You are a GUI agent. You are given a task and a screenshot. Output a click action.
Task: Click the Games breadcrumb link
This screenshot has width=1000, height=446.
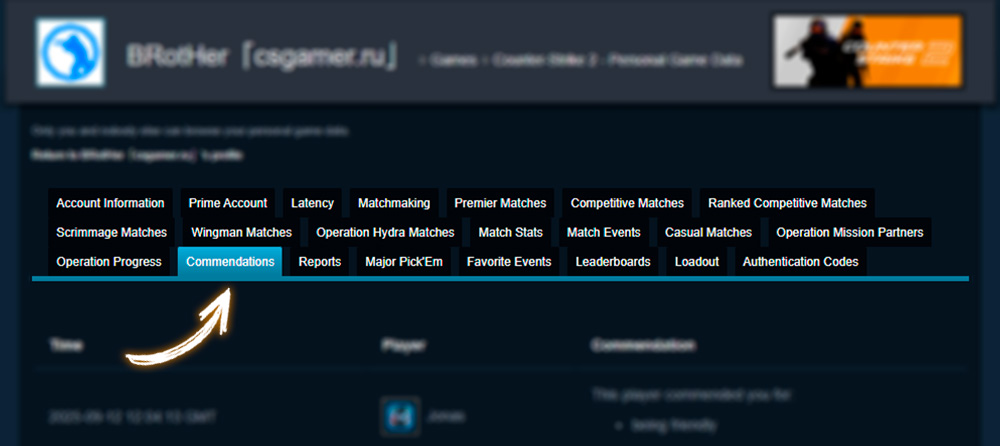(452, 61)
